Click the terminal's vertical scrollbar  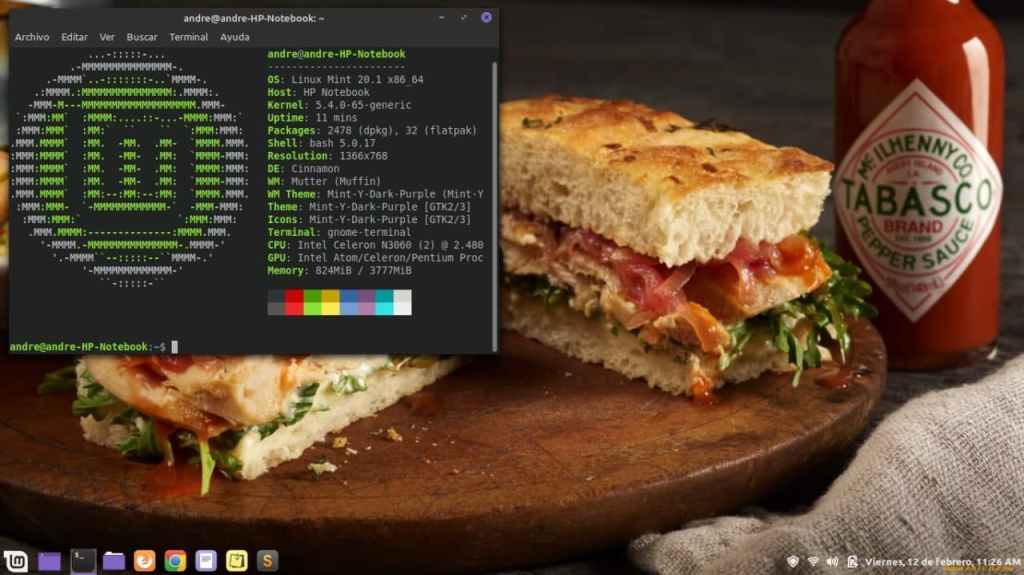pyautogui.click(x=494, y=200)
